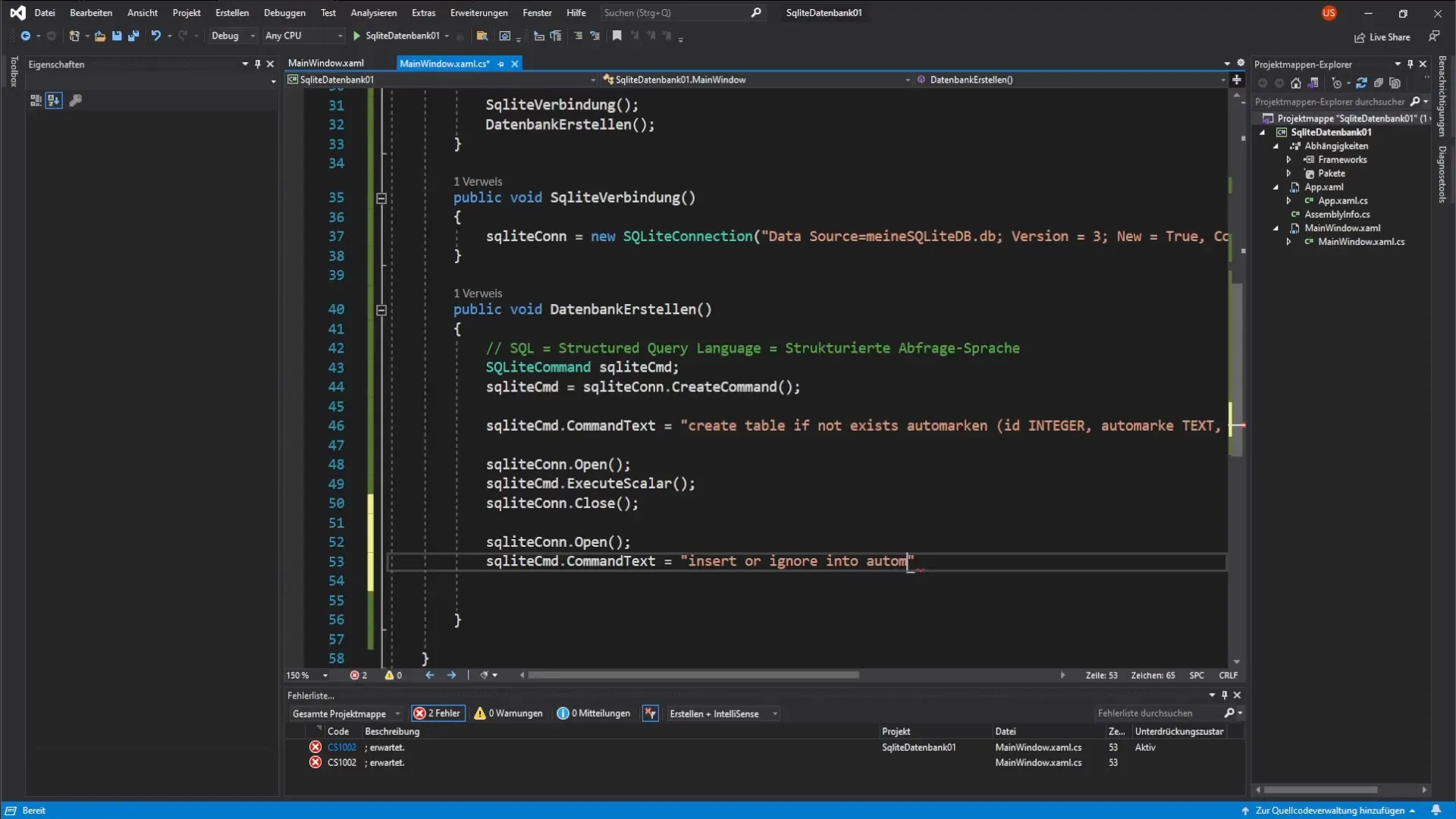The width and height of the screenshot is (1456, 819).
Task: Open Live Share
Action: pyautogui.click(x=1382, y=37)
